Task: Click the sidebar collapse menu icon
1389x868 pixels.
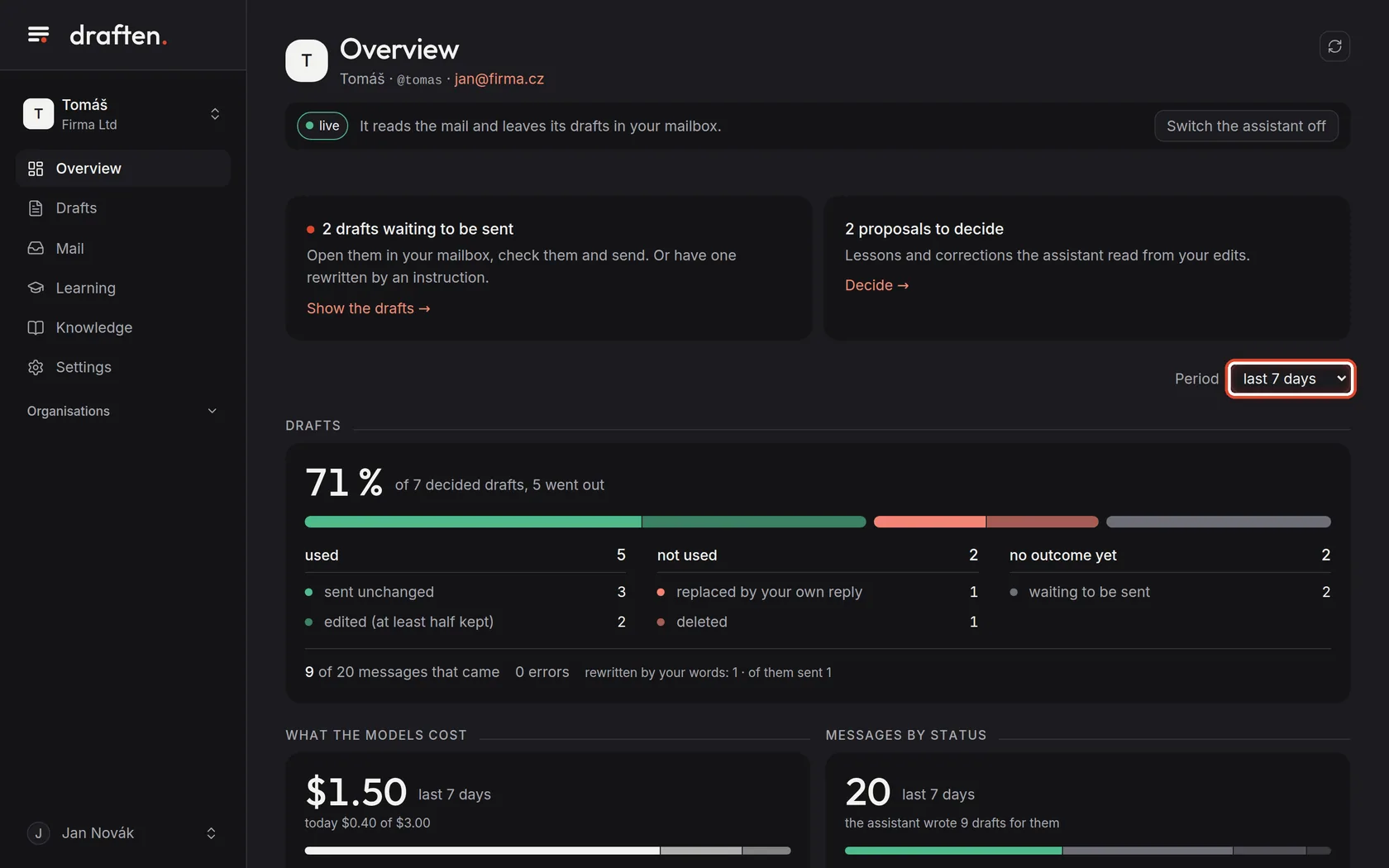Action: tap(38, 35)
